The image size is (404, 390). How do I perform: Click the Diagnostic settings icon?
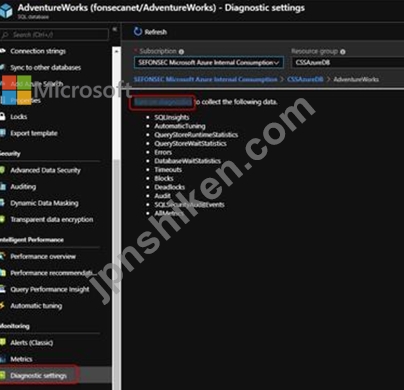[x=3, y=375]
